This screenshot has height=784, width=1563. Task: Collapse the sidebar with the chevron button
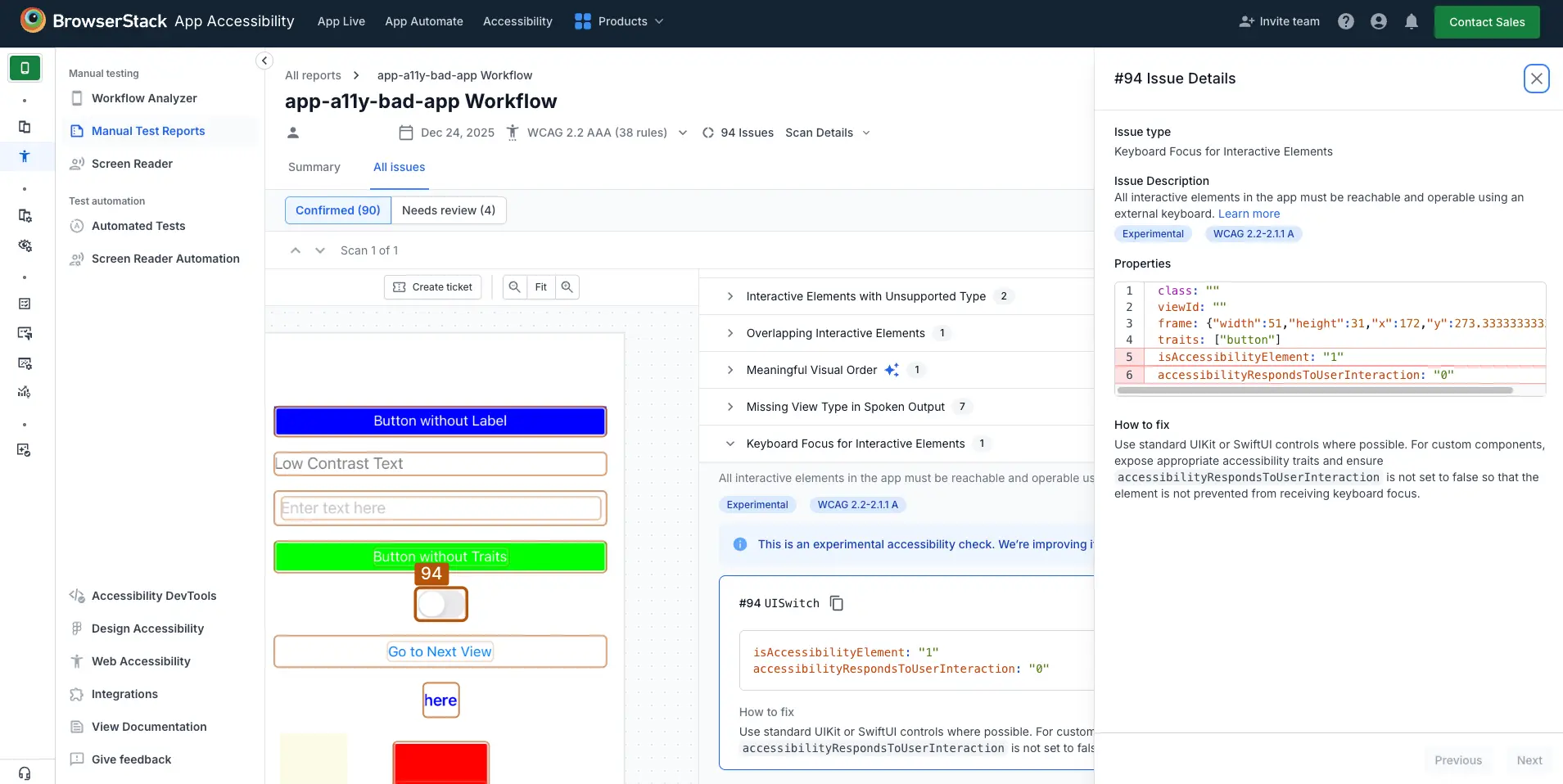(x=264, y=61)
